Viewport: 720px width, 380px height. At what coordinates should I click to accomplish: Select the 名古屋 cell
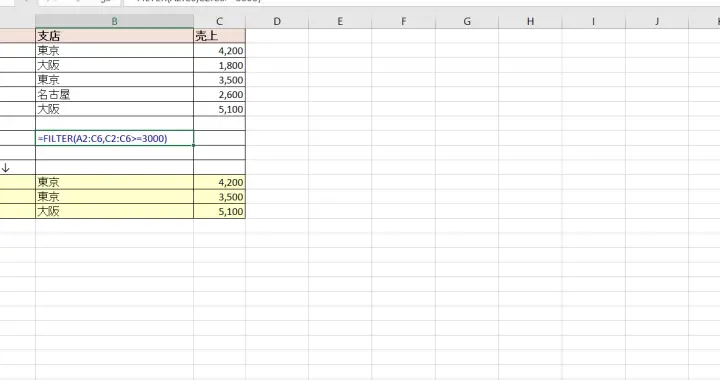coord(114,95)
